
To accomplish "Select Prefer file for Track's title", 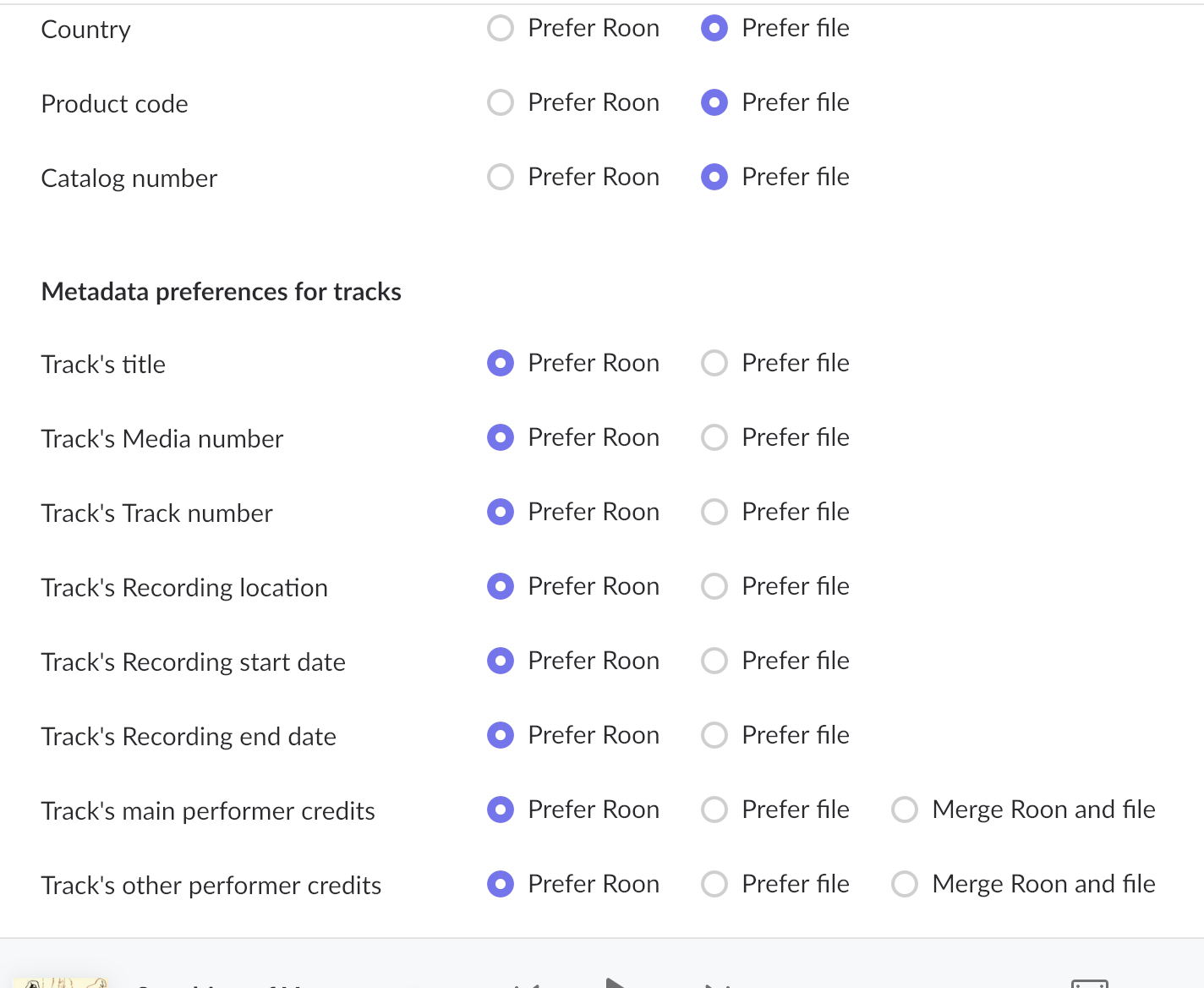I will 714,363.
